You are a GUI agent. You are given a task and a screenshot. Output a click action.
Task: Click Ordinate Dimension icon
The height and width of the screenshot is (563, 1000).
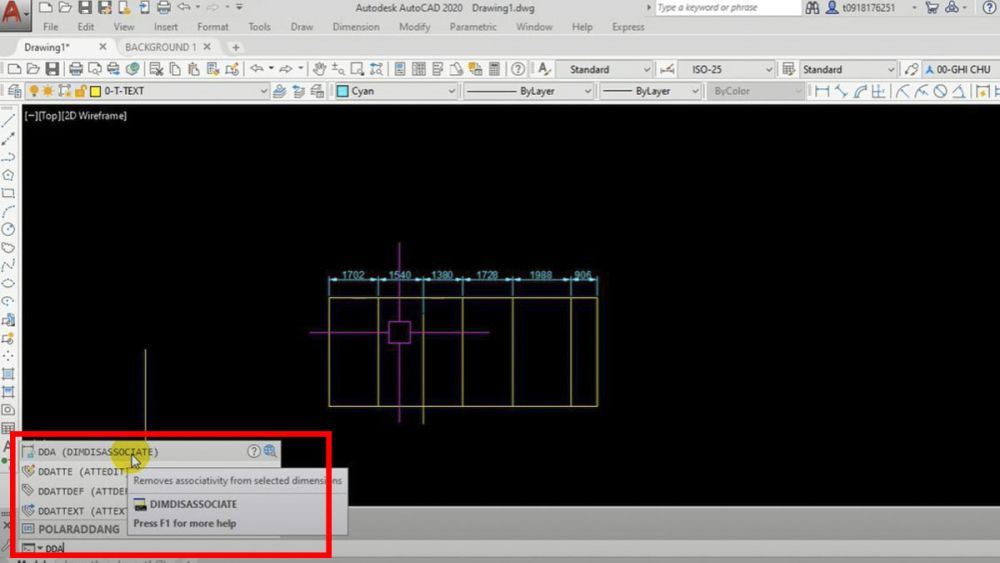[879, 91]
